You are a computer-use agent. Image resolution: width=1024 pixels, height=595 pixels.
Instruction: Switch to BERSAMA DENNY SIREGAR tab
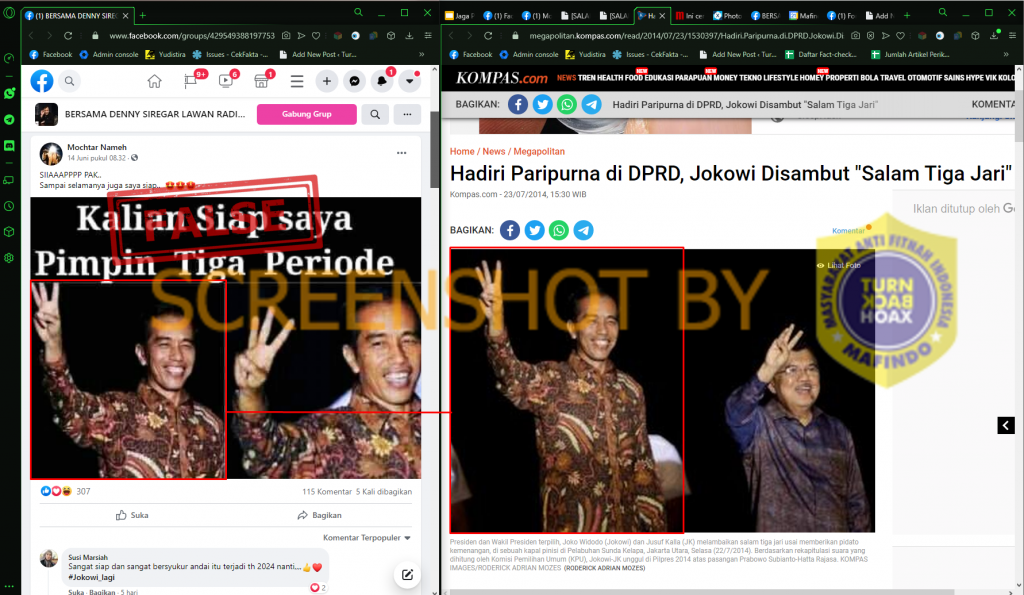78,16
